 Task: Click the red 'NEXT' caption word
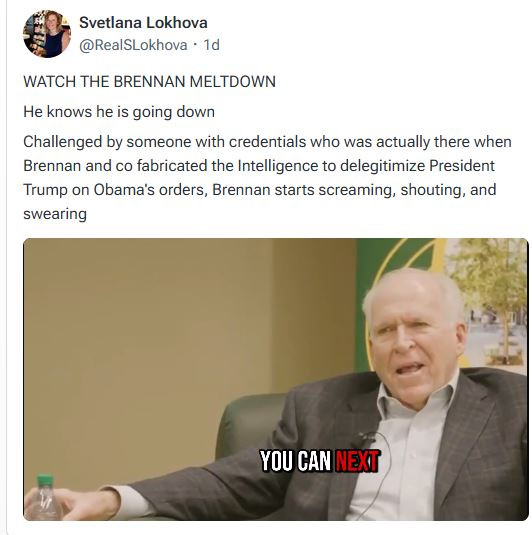[357, 461]
